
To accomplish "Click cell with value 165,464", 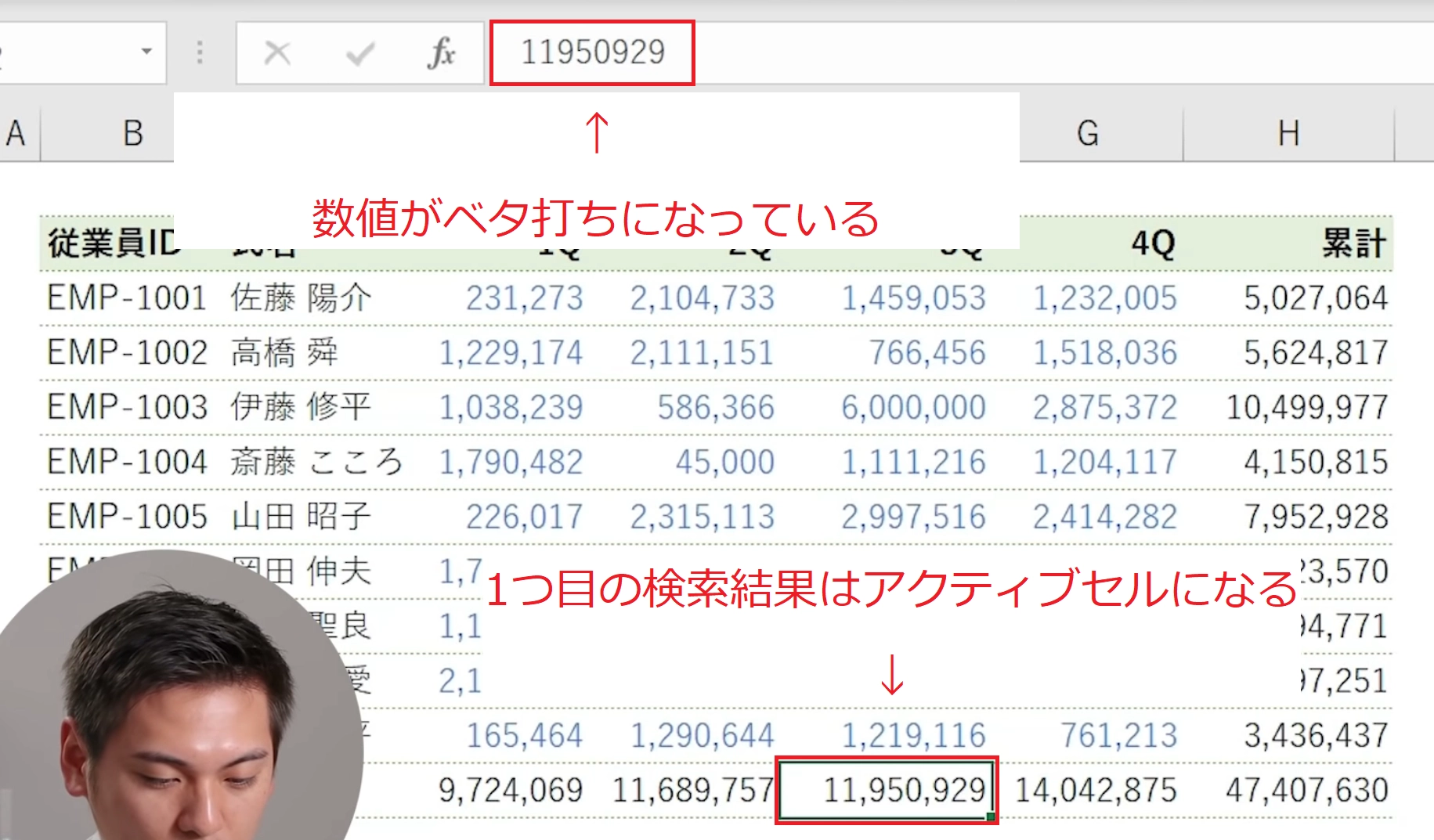I will [x=525, y=735].
